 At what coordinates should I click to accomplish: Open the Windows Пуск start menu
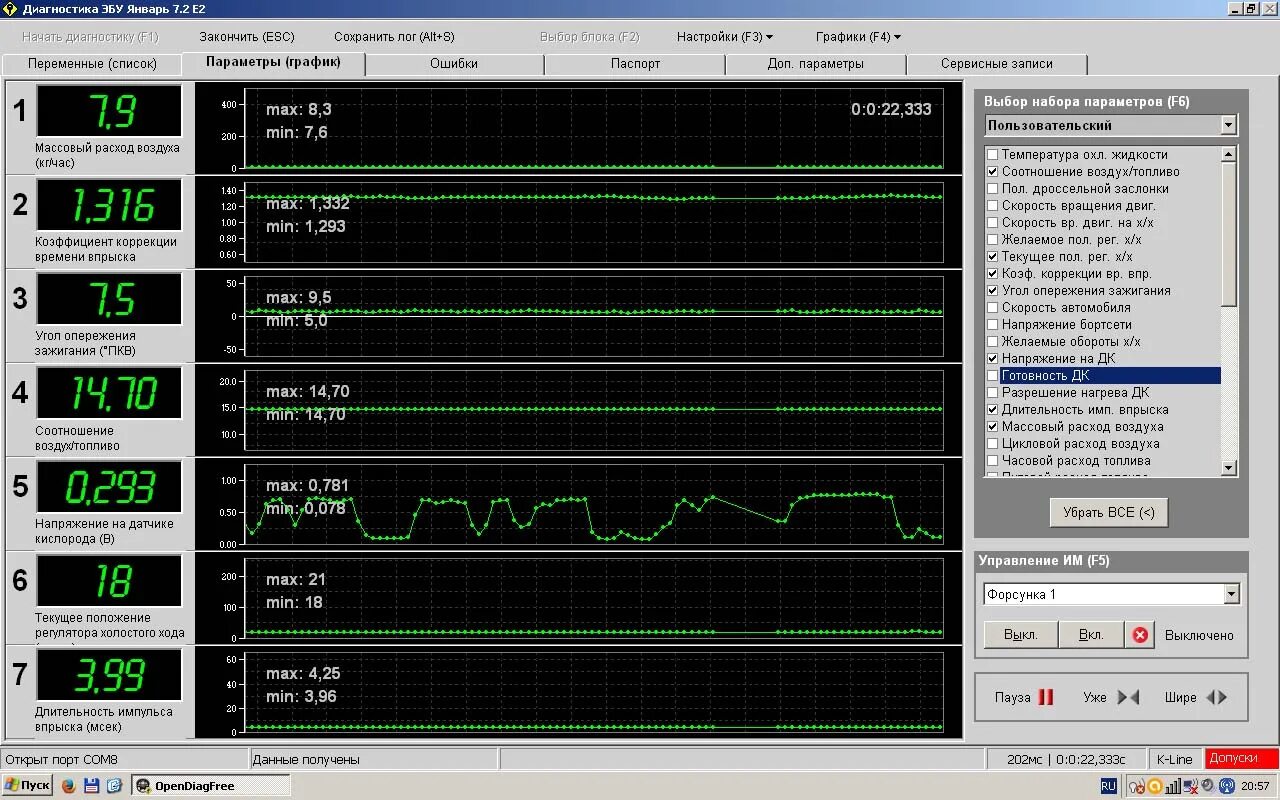pos(27,785)
